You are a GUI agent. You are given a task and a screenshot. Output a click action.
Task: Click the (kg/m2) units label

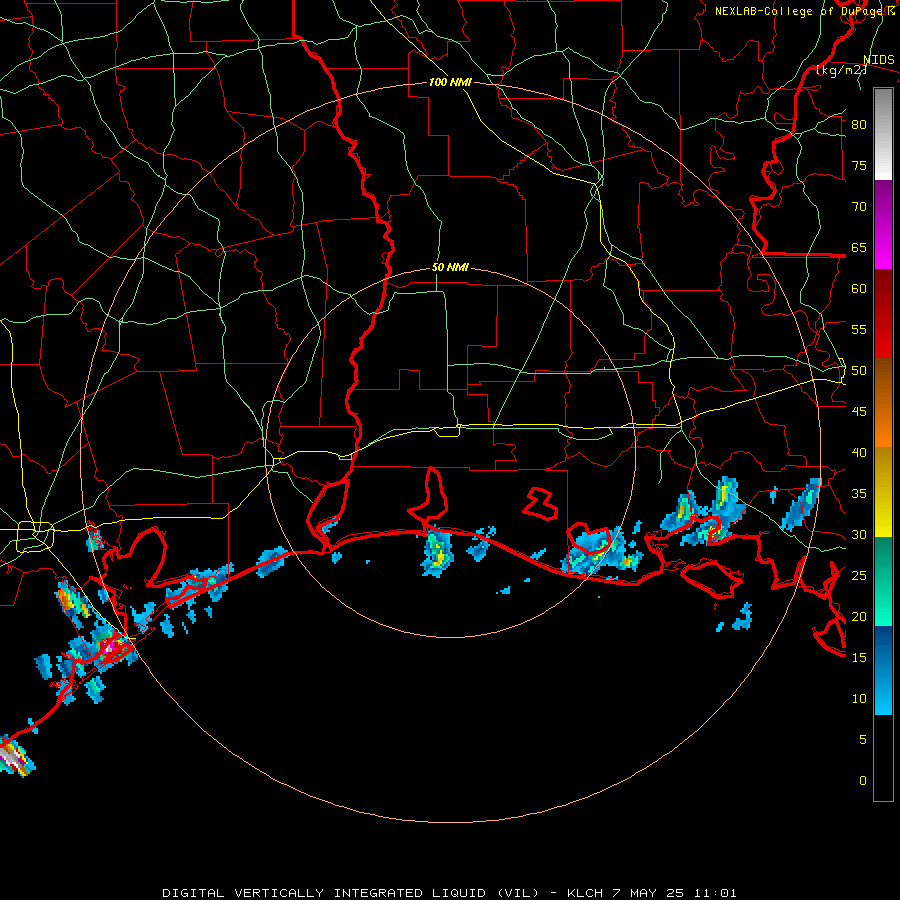(841, 70)
